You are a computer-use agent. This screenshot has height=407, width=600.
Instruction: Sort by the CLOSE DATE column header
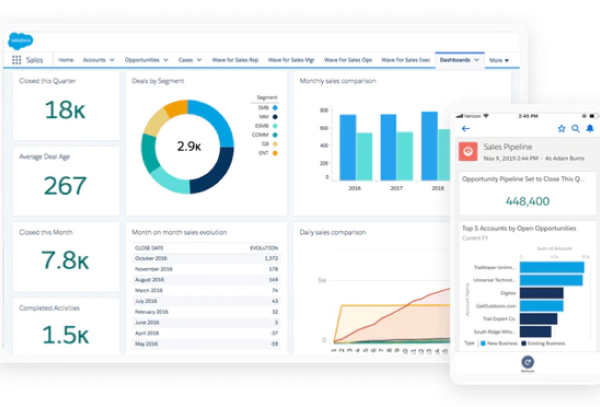click(149, 248)
